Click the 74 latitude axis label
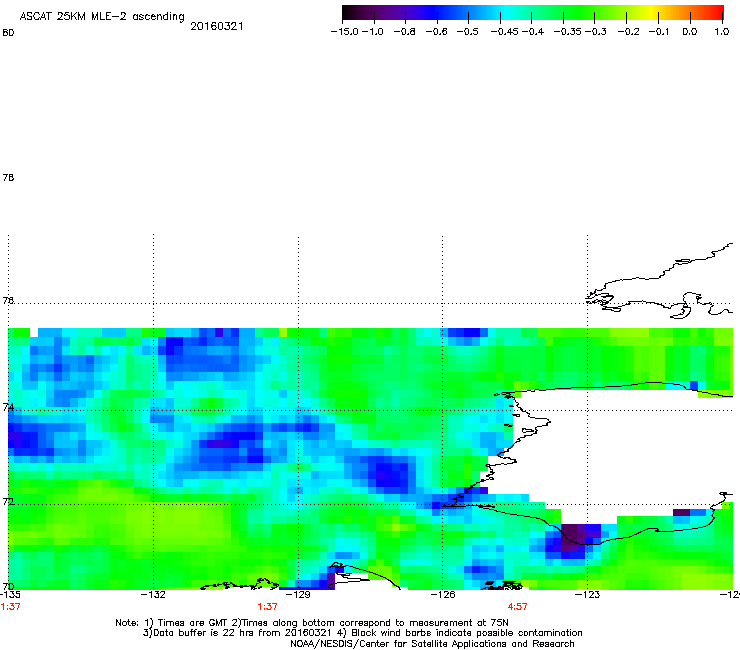This screenshot has width=740, height=650. click(x=8, y=407)
